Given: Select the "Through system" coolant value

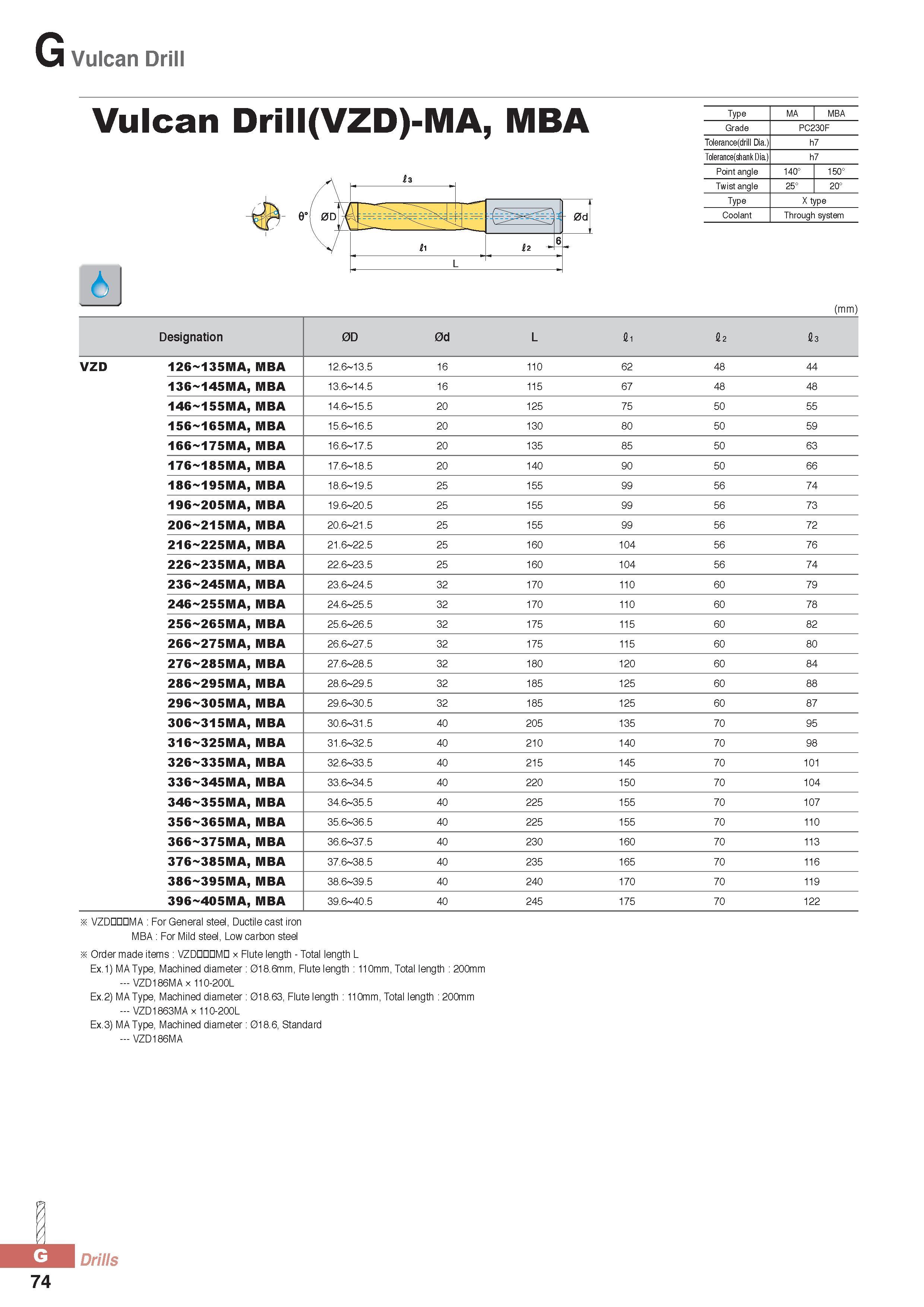Looking at the screenshot, I should click(x=814, y=215).
